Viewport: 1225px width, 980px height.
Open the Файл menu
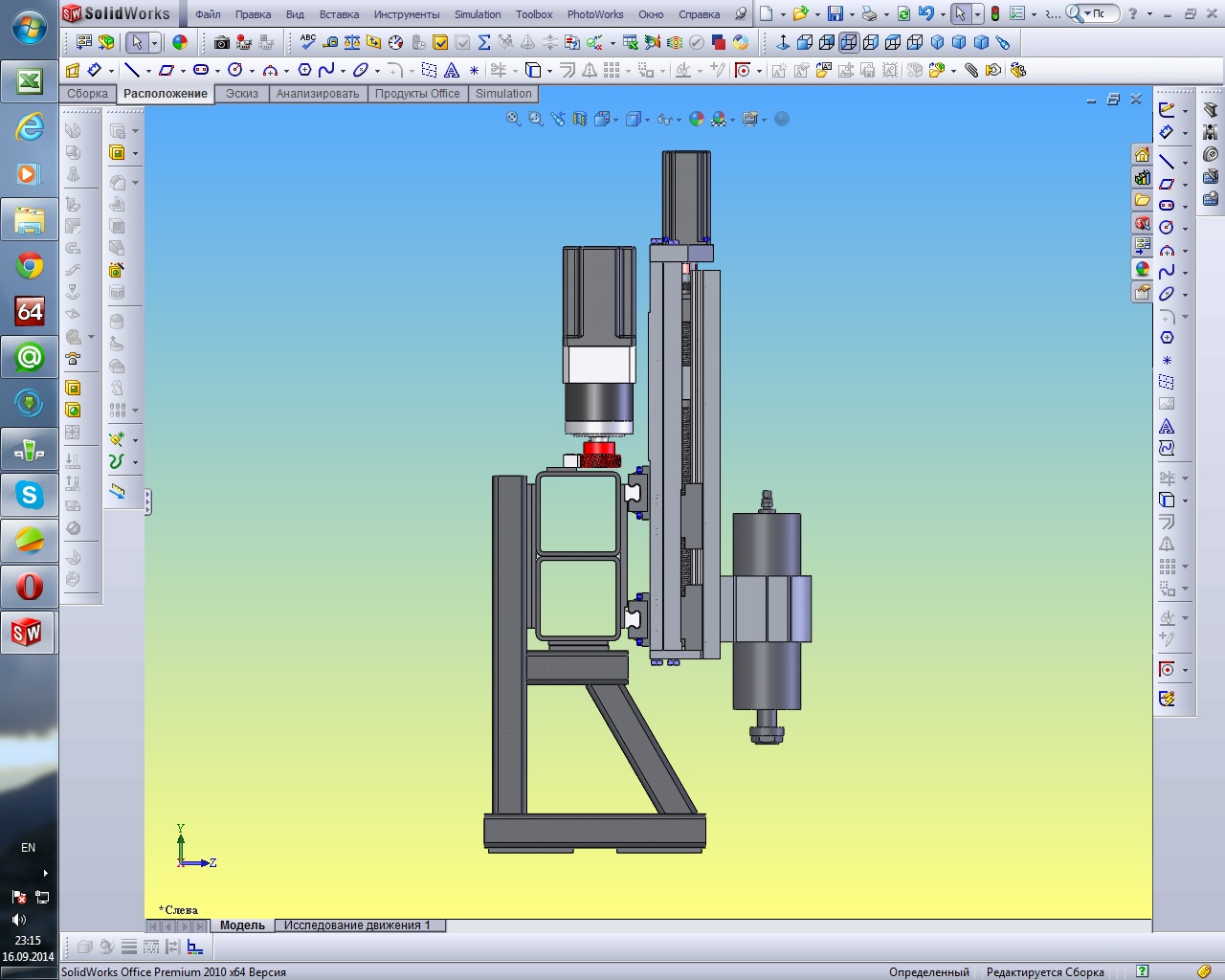[x=208, y=14]
